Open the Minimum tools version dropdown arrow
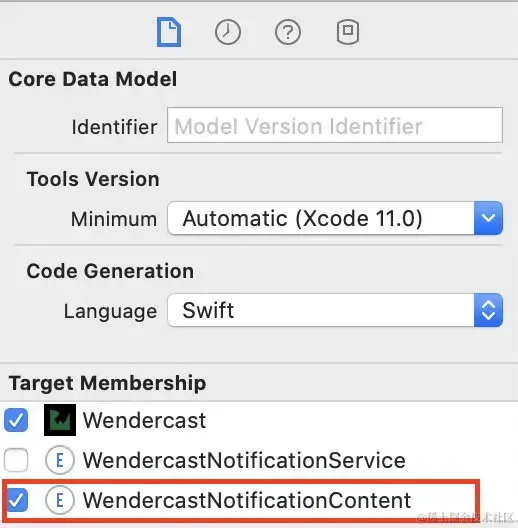This screenshot has width=518, height=528. pyautogui.click(x=488, y=218)
